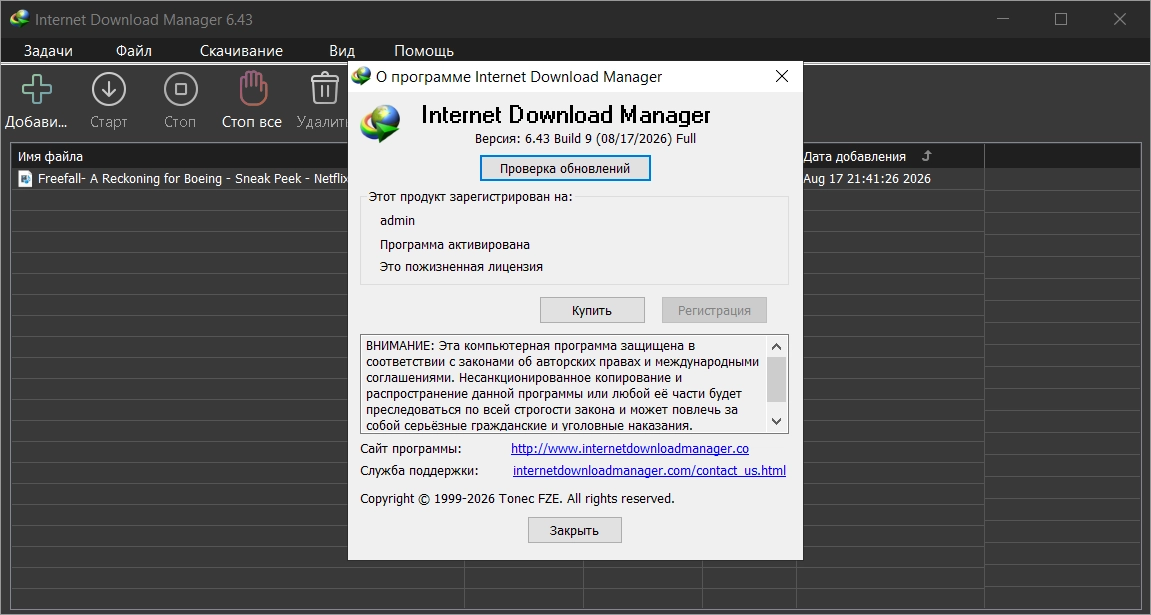Click the Проверка обновлений button
This screenshot has height=615, width=1151.
pyautogui.click(x=565, y=168)
